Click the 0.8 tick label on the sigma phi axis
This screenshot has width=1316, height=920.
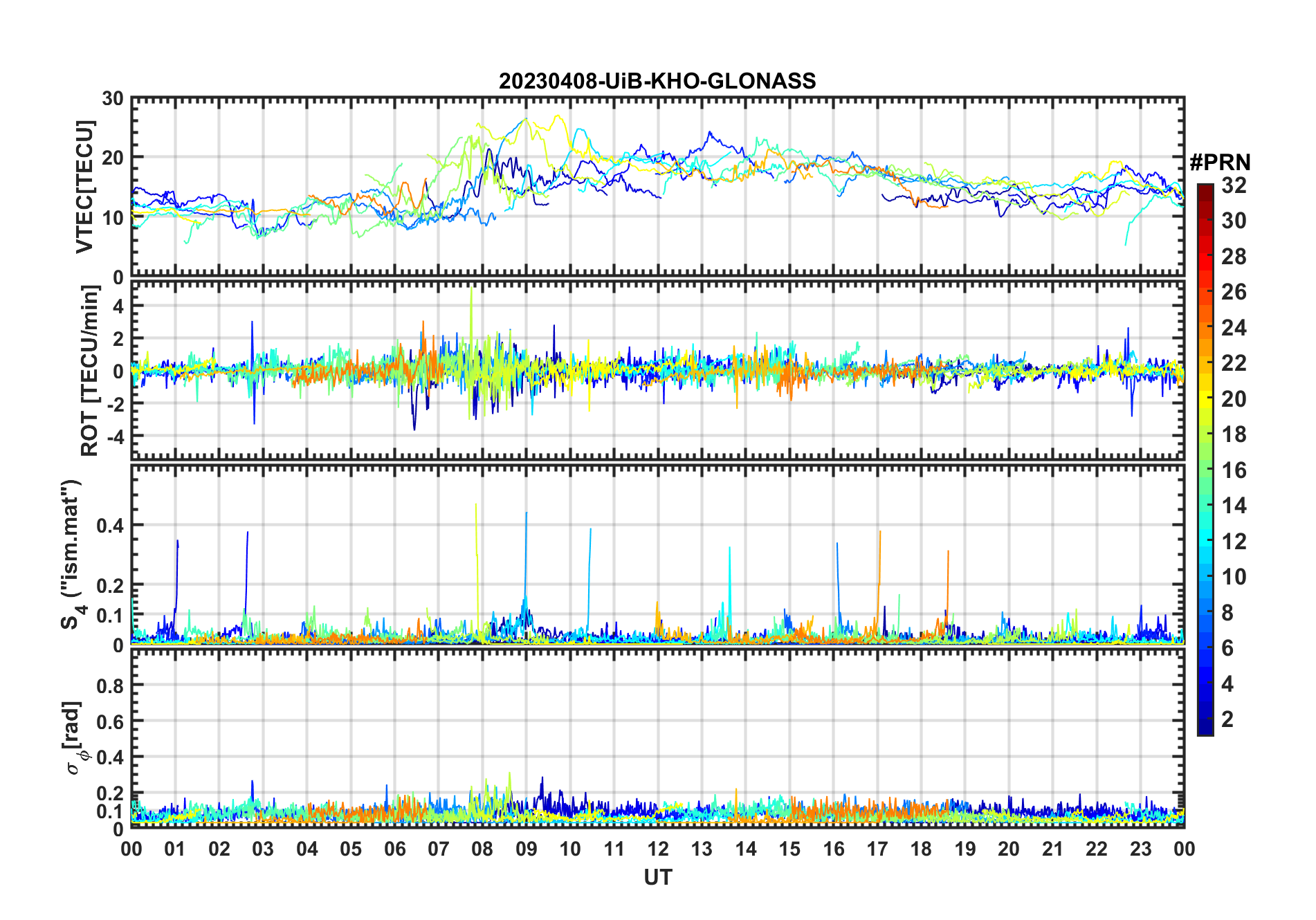109,686
